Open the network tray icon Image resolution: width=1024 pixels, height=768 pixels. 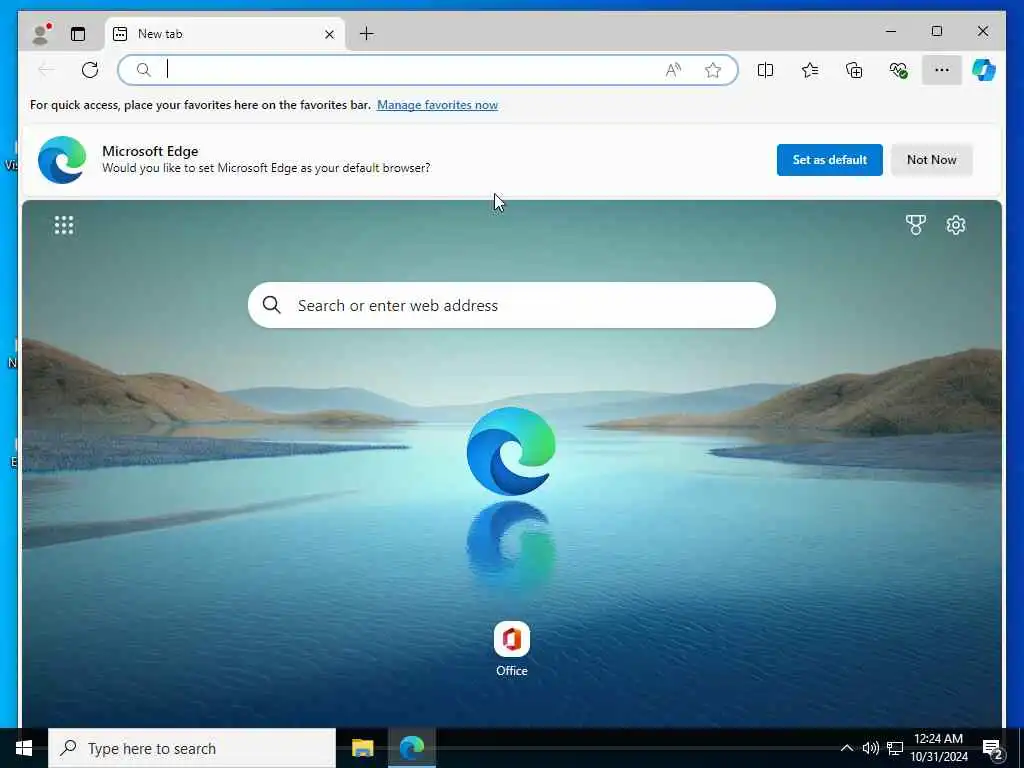point(895,748)
